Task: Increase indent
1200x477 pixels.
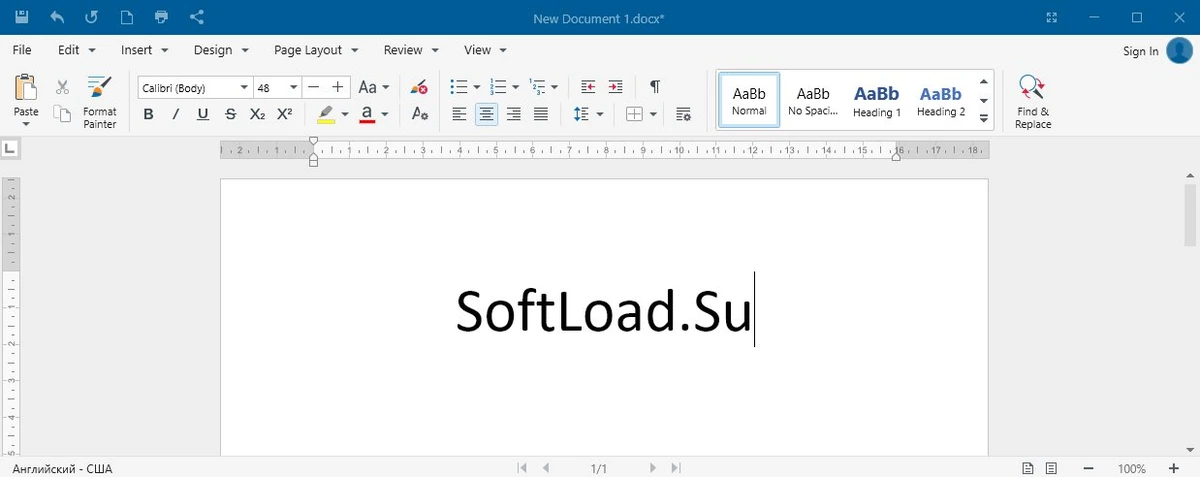Action: point(615,87)
